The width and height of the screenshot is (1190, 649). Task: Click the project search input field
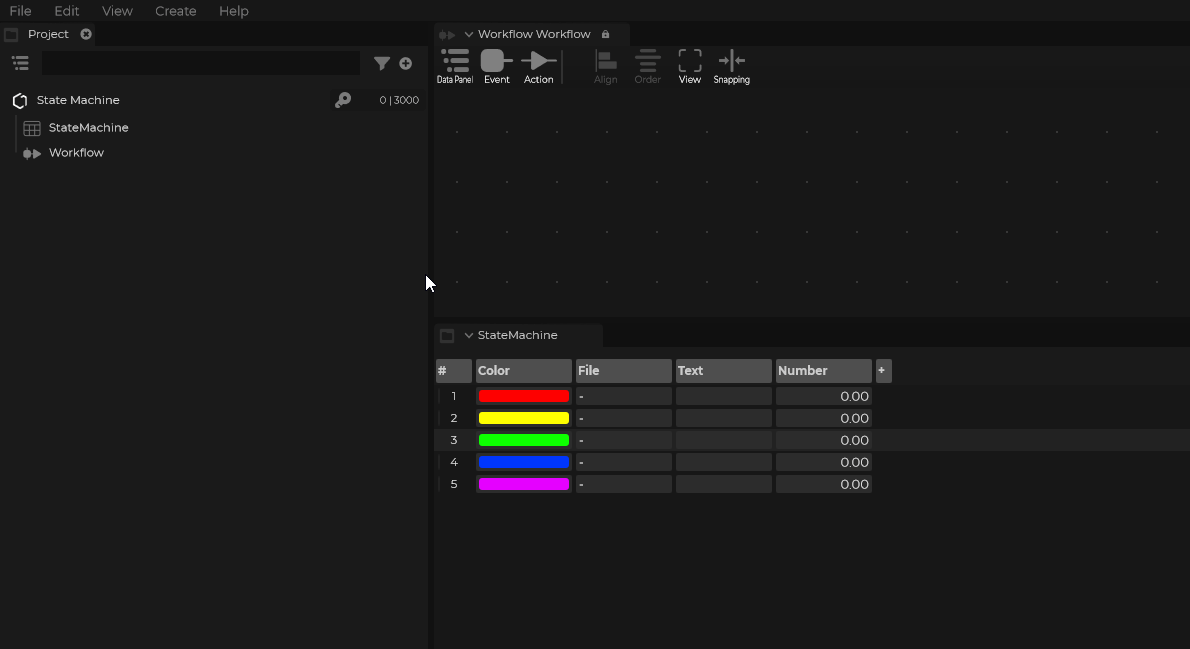pyautogui.click(x=200, y=63)
